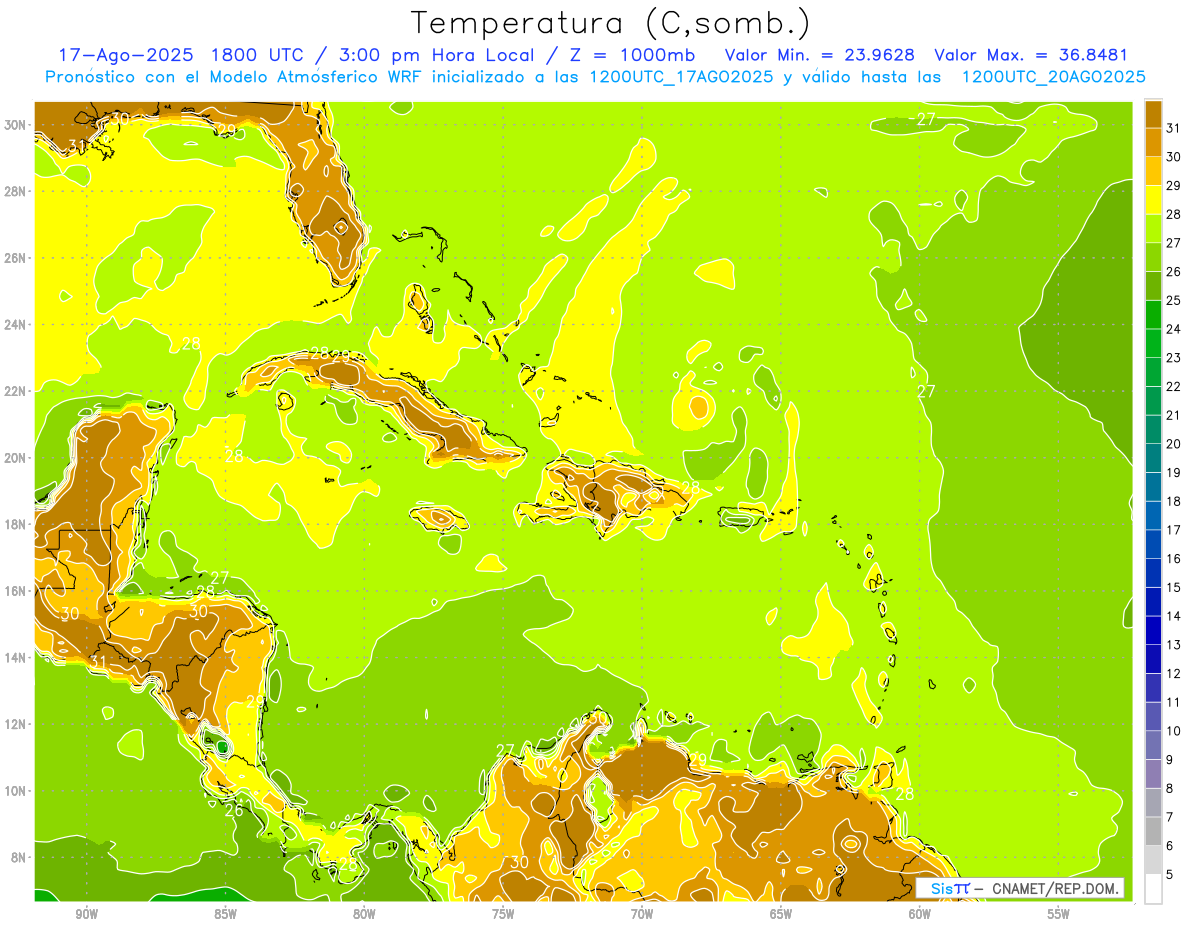Select the date text "17-Ago-2025 1800 UTC"
1200x927 pixels.
(182, 55)
